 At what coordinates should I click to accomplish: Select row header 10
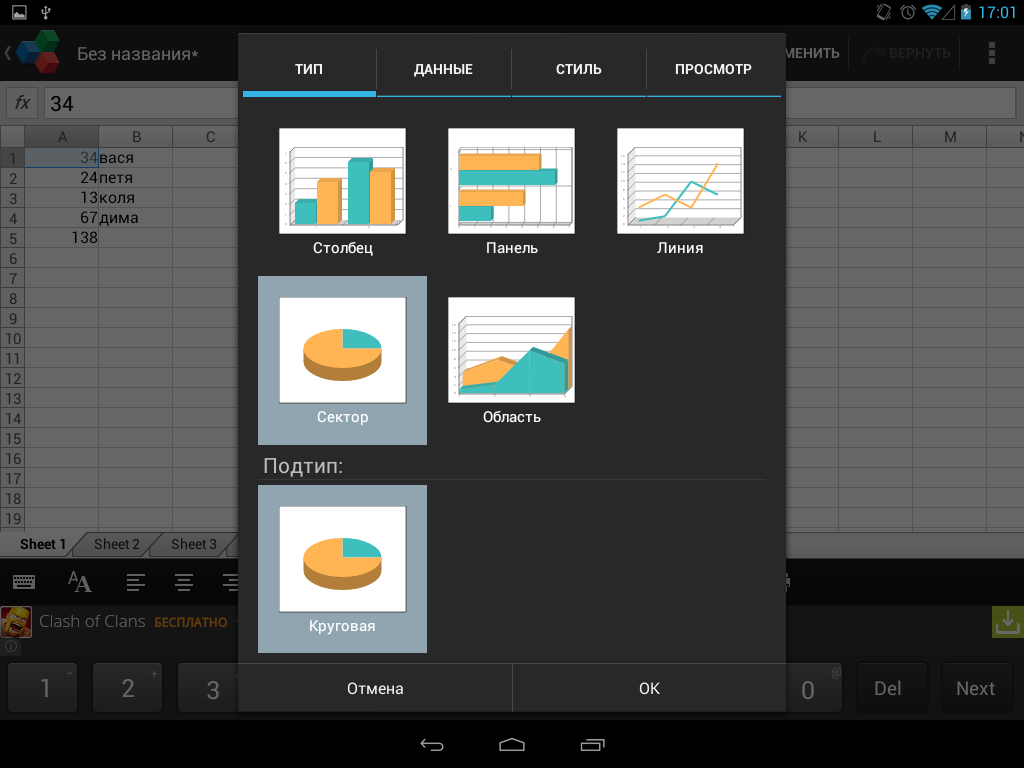12,338
